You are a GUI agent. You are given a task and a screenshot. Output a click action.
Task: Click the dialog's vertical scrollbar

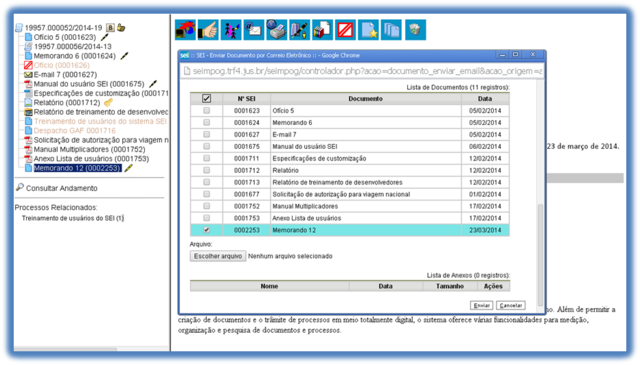pyautogui.click(x=540, y=193)
